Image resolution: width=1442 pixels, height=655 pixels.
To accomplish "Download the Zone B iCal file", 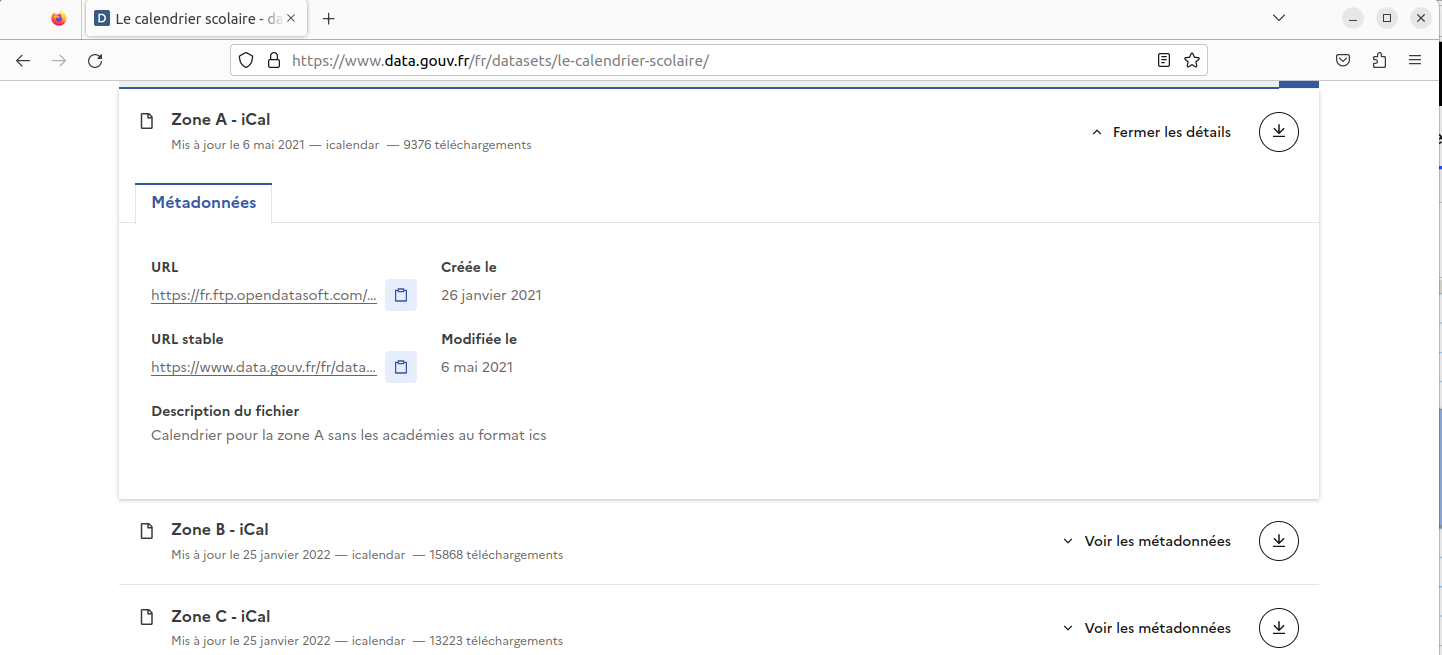I will (x=1278, y=540).
